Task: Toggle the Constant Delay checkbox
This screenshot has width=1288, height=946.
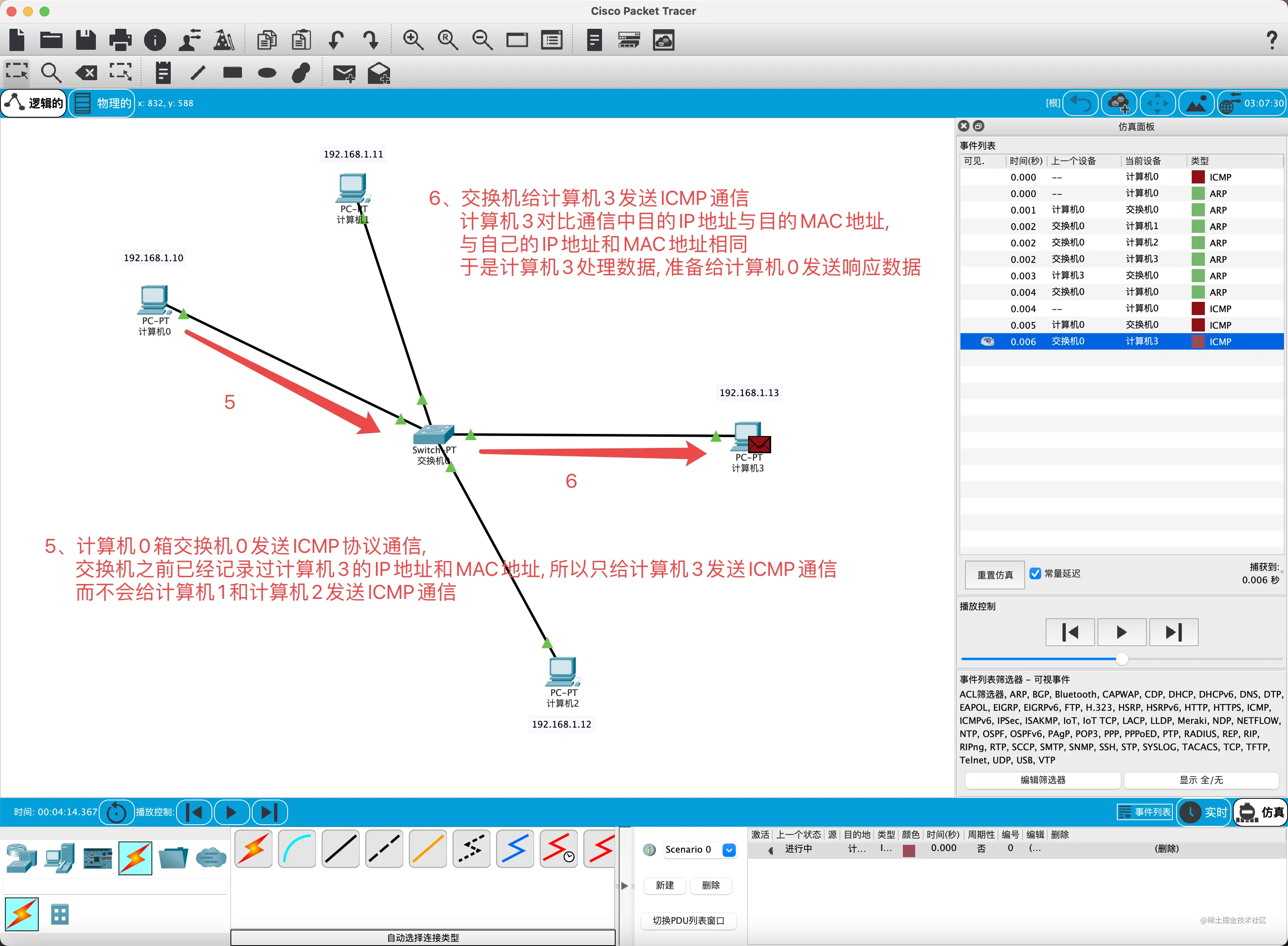Action: (x=1035, y=573)
